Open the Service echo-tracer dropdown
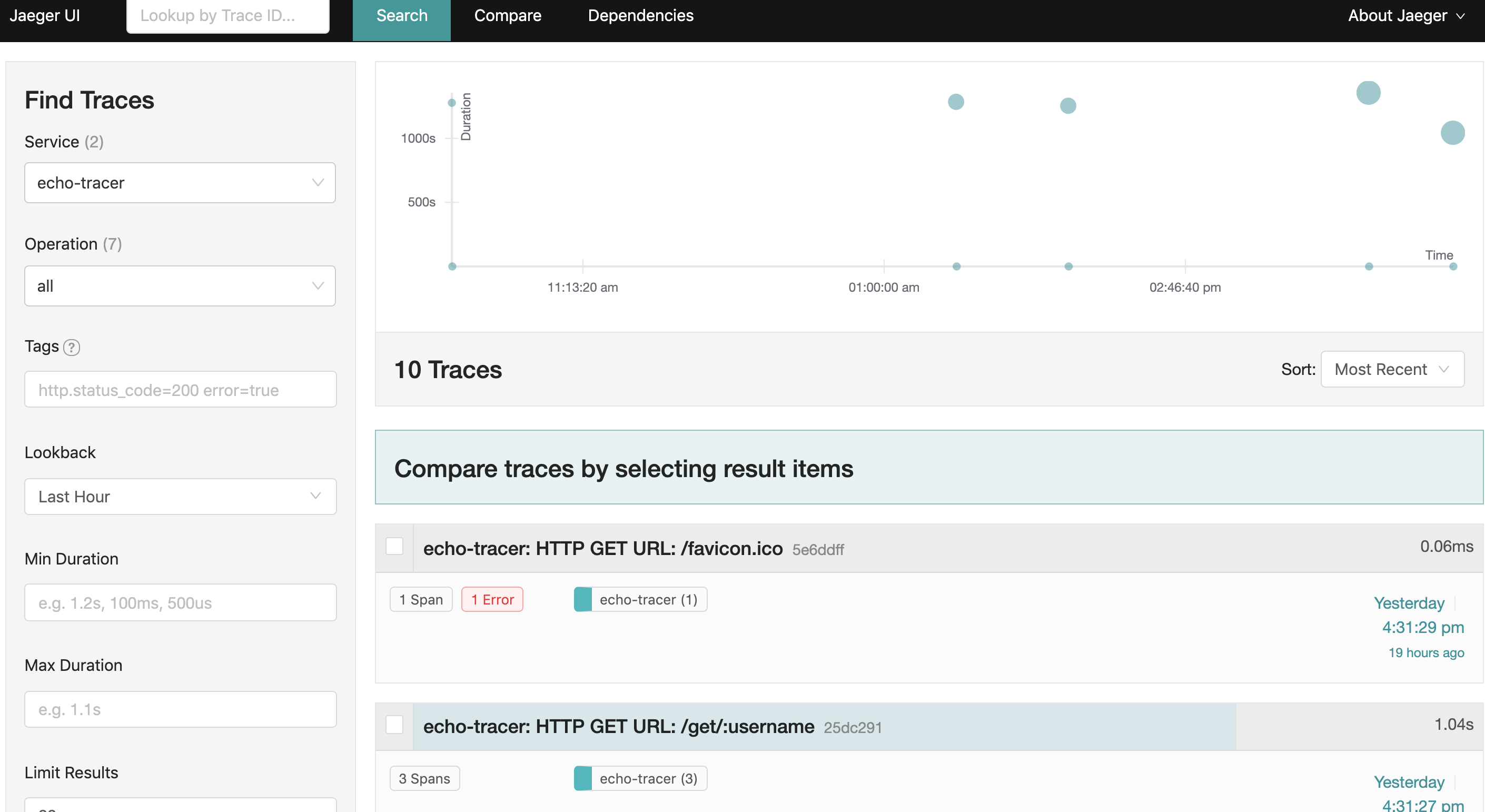The image size is (1485, 812). 180,183
